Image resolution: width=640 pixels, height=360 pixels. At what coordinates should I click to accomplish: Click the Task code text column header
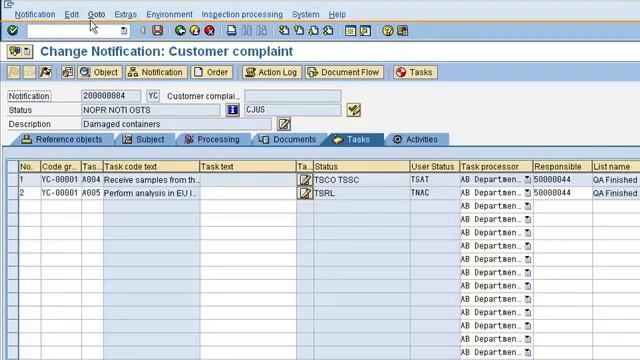pyautogui.click(x=151, y=167)
